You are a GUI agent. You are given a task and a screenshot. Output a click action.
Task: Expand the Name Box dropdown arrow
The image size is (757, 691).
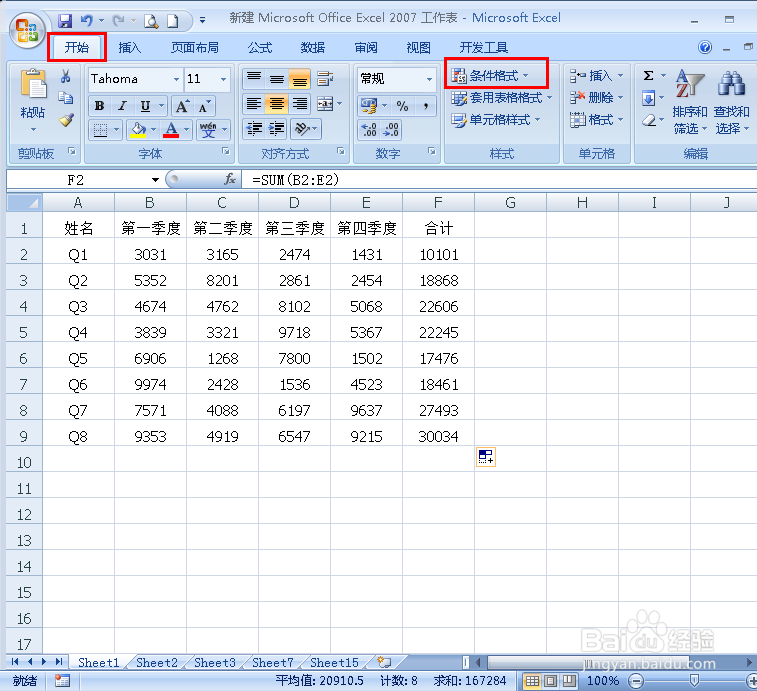[155, 180]
